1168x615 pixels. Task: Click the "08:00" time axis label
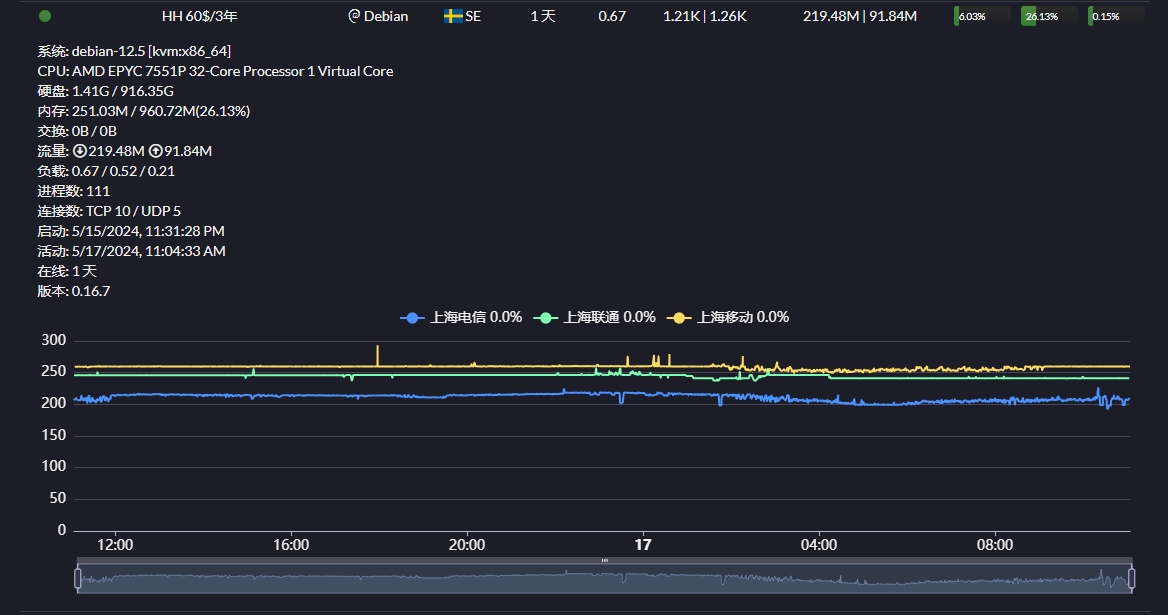pos(995,545)
